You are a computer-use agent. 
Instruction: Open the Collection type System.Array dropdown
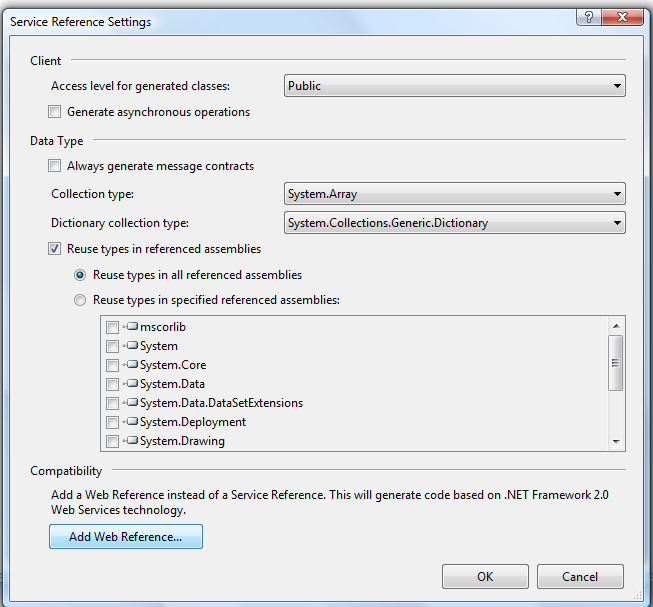[454, 194]
